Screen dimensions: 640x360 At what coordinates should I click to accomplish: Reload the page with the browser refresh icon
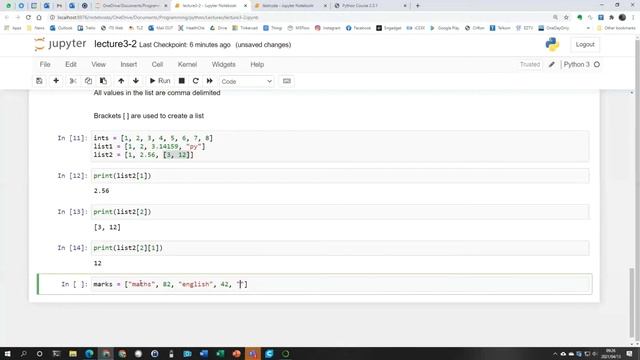(28, 18)
